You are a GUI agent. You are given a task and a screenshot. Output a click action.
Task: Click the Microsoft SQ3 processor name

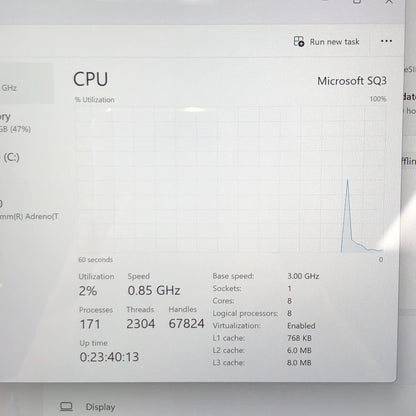[x=352, y=81]
